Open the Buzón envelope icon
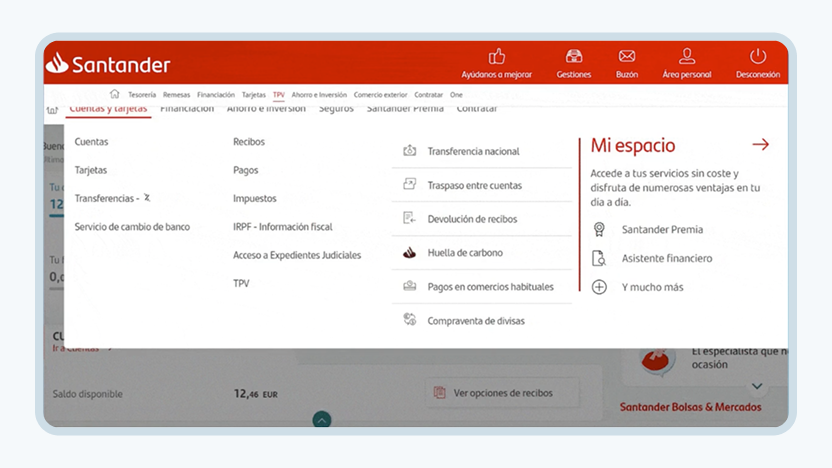Viewport: 832px width, 468px height. click(x=627, y=56)
